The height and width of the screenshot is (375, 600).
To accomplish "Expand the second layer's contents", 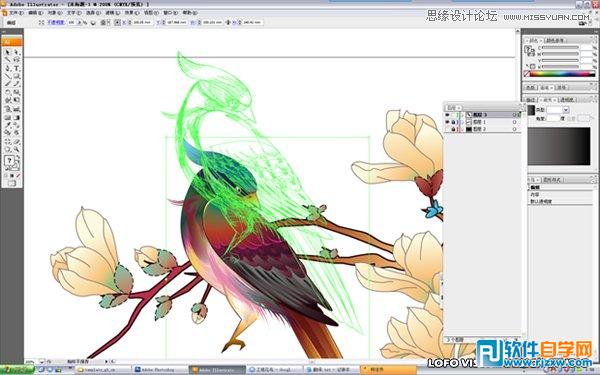I will pyautogui.click(x=463, y=122).
